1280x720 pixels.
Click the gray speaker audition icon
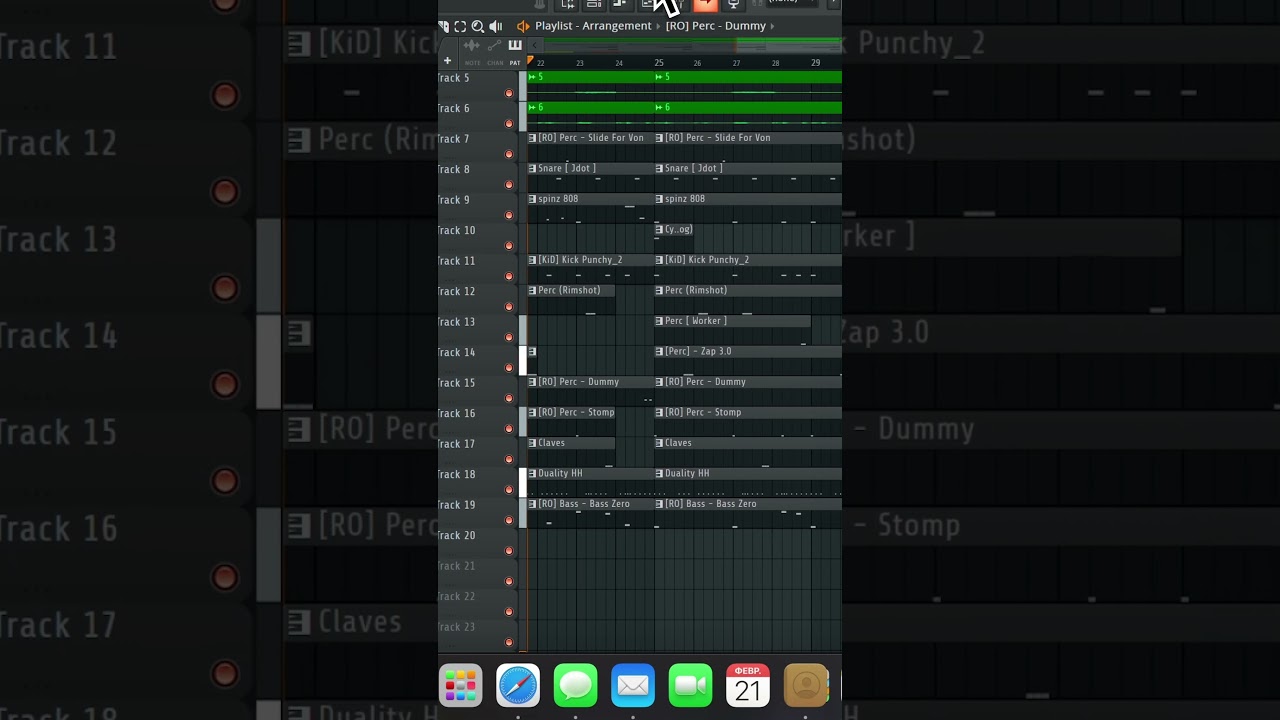(496, 26)
